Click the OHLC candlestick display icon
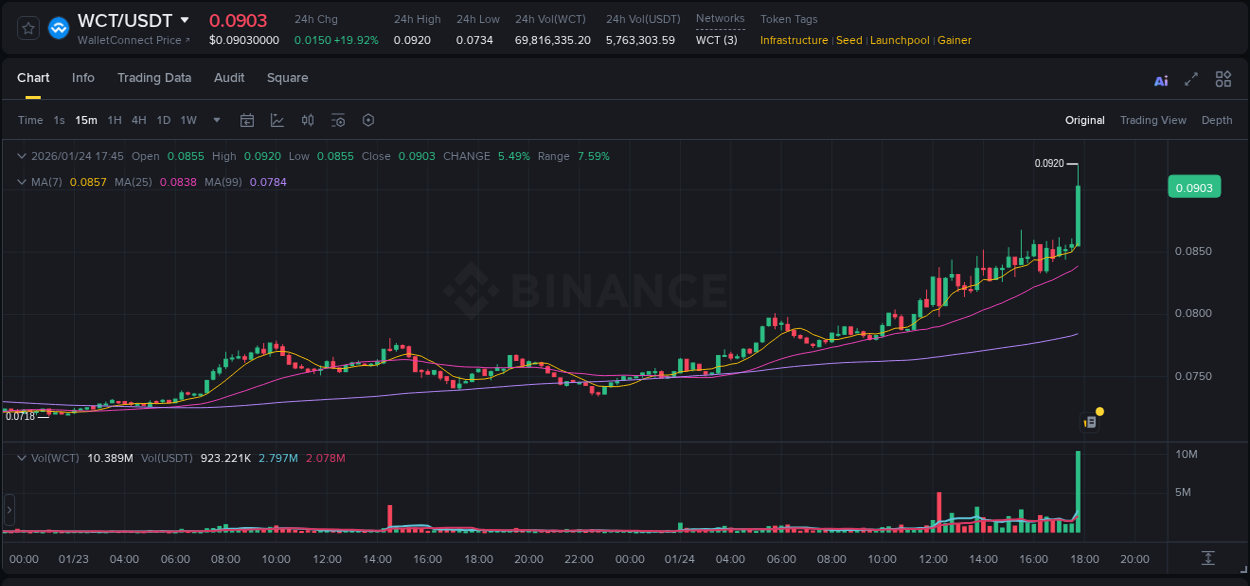Screen dimensions: 1250x586 point(308,120)
